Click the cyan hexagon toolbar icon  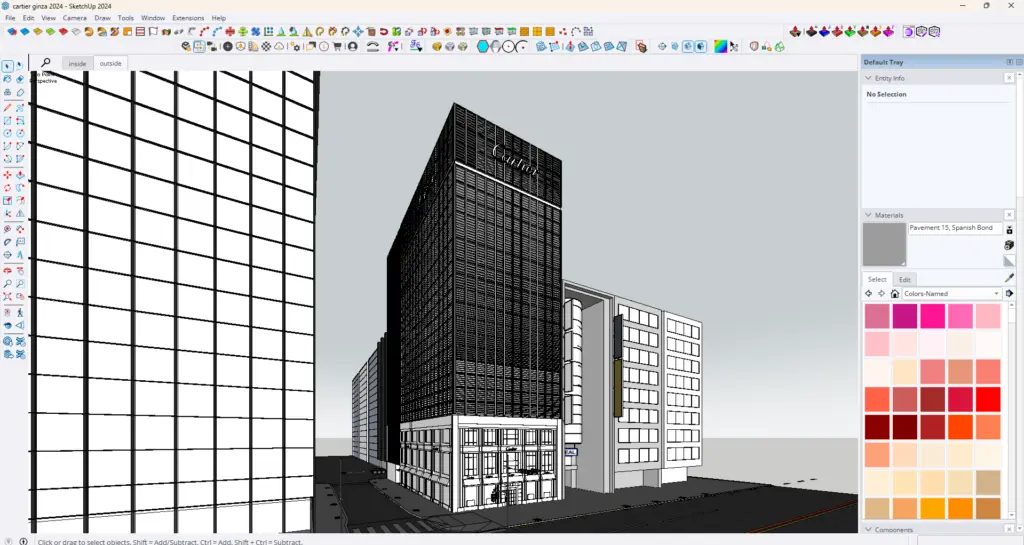coord(483,46)
